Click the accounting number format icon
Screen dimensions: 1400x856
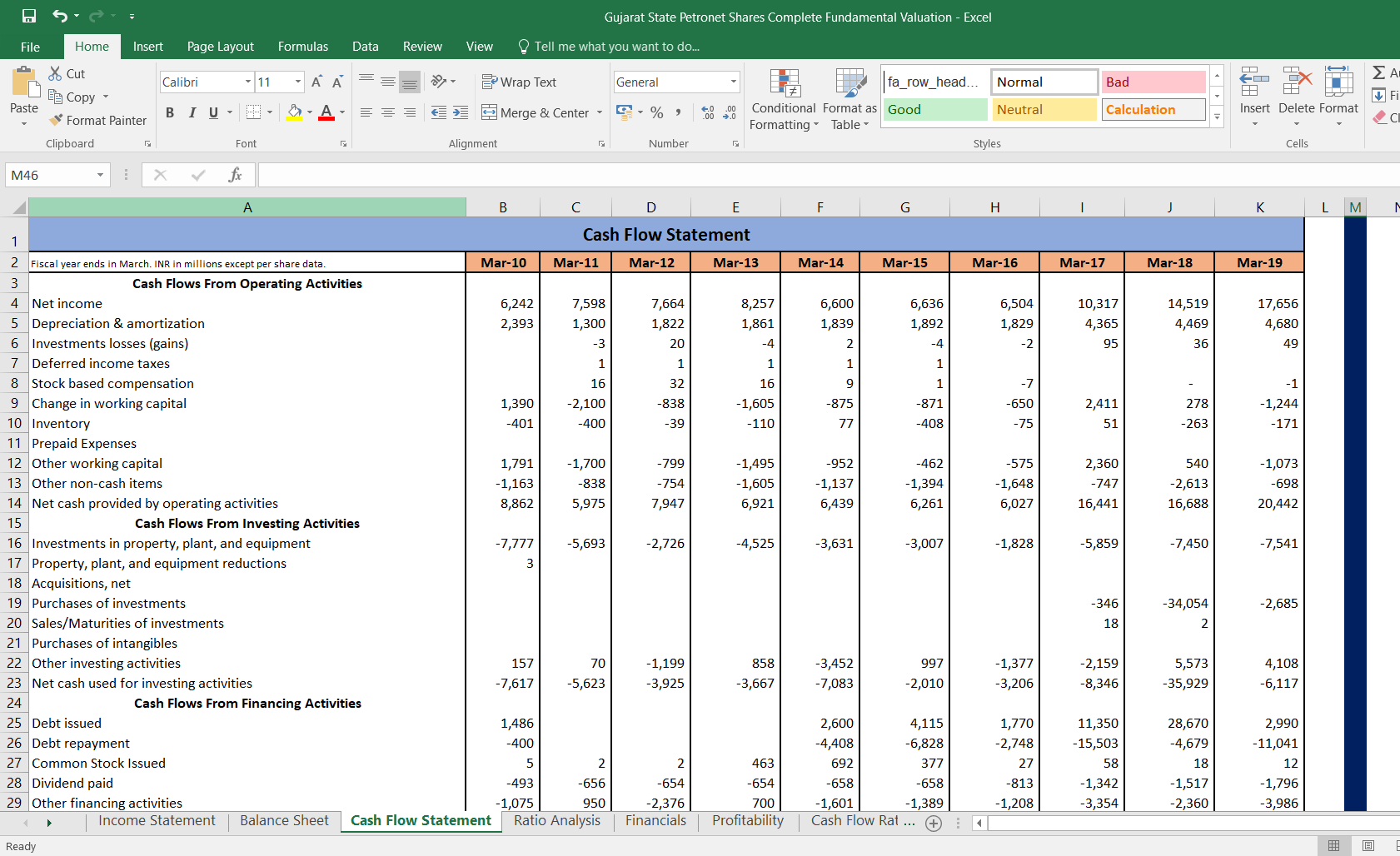pyautogui.click(x=625, y=112)
